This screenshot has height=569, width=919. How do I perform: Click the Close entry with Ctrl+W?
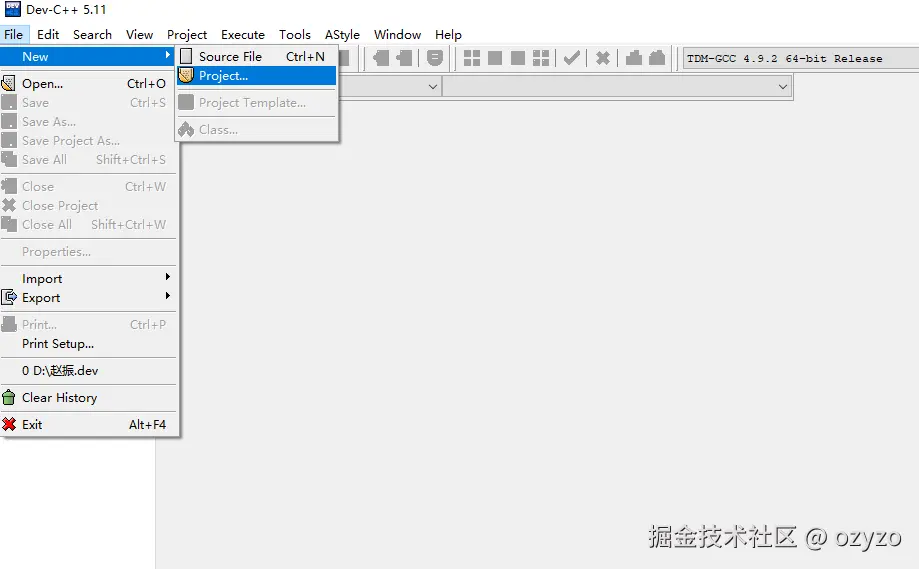pos(88,186)
